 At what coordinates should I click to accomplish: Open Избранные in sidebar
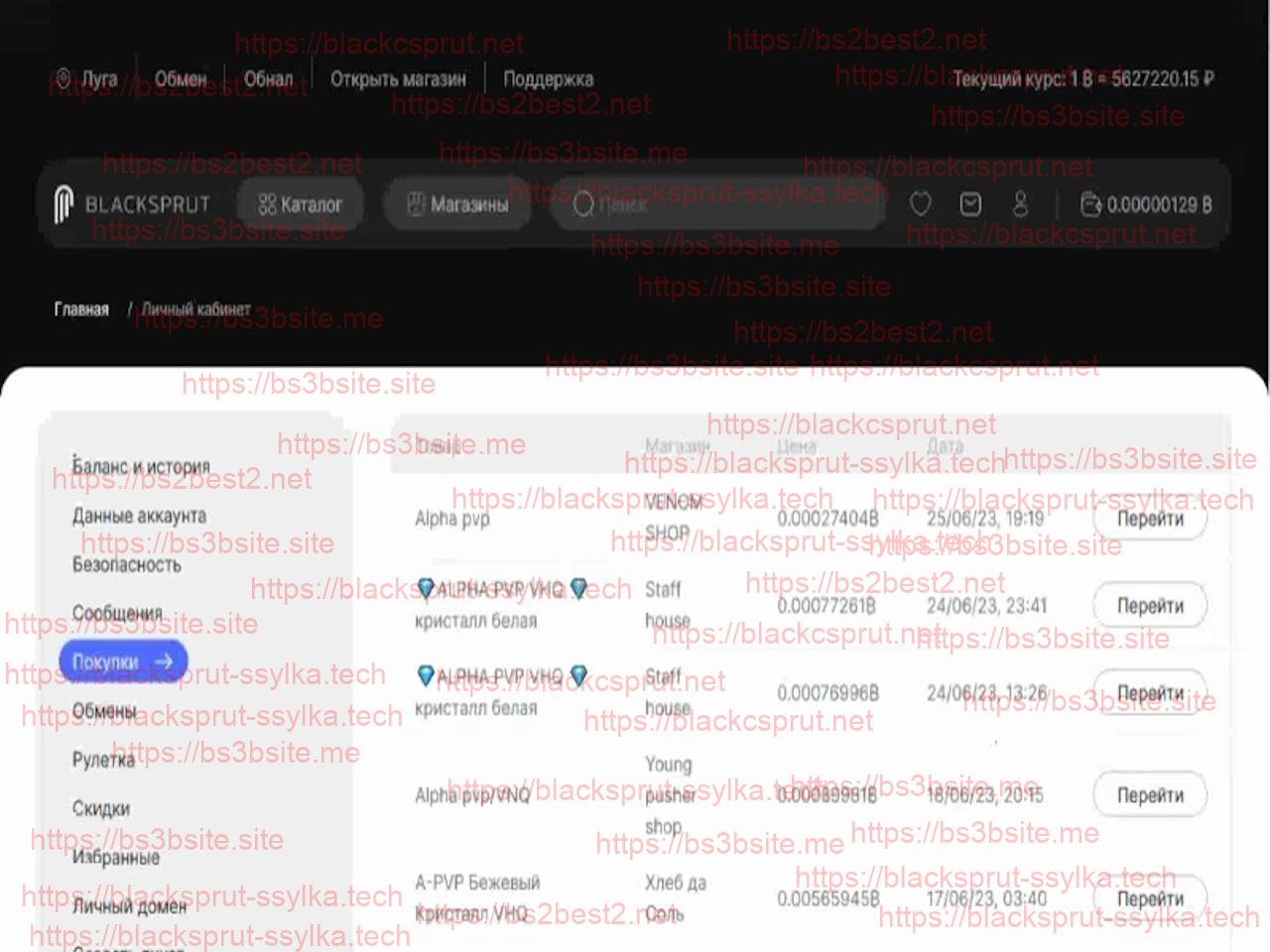coord(115,857)
